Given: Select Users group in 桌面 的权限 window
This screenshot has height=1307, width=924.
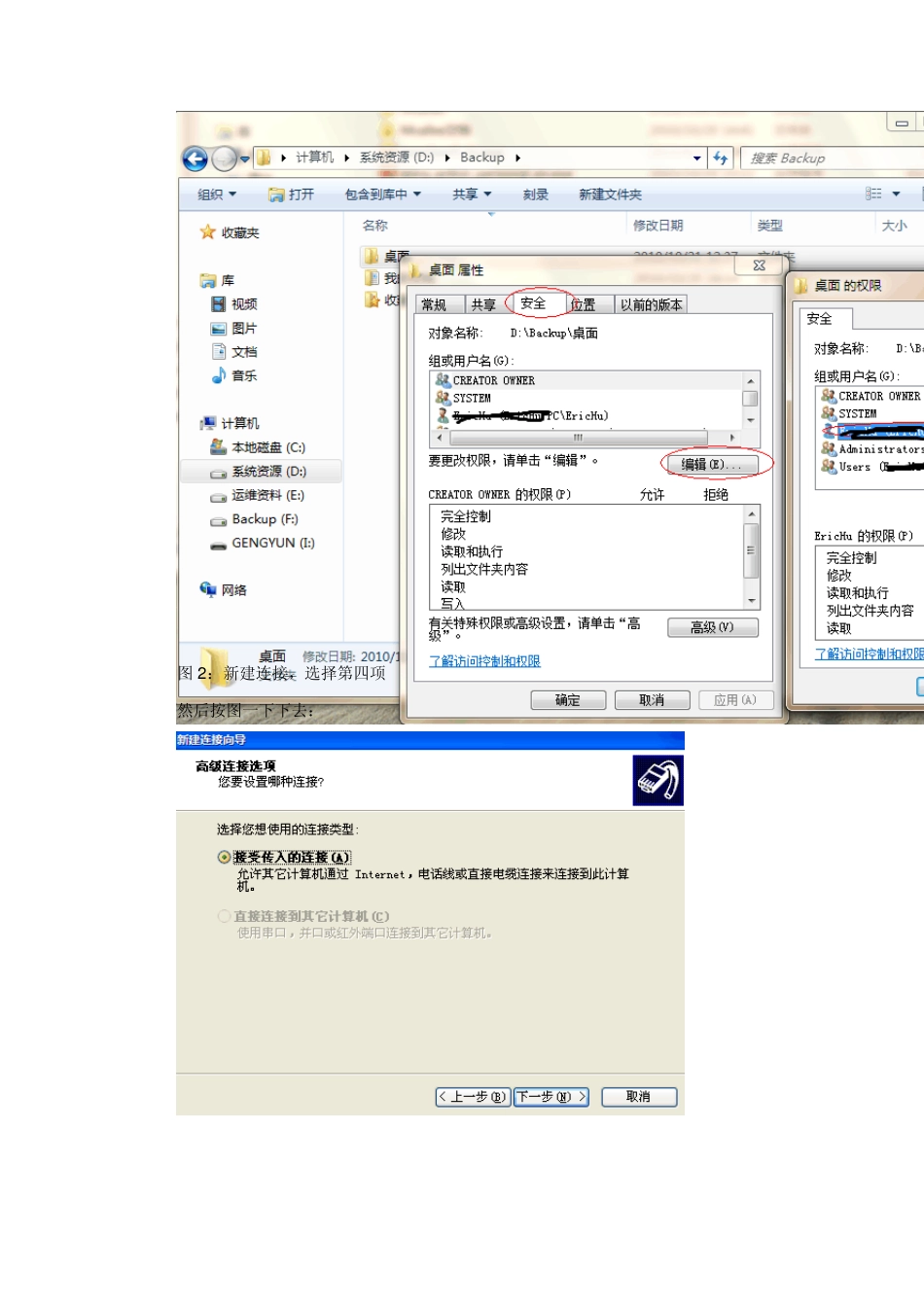Looking at the screenshot, I should click(x=871, y=467).
